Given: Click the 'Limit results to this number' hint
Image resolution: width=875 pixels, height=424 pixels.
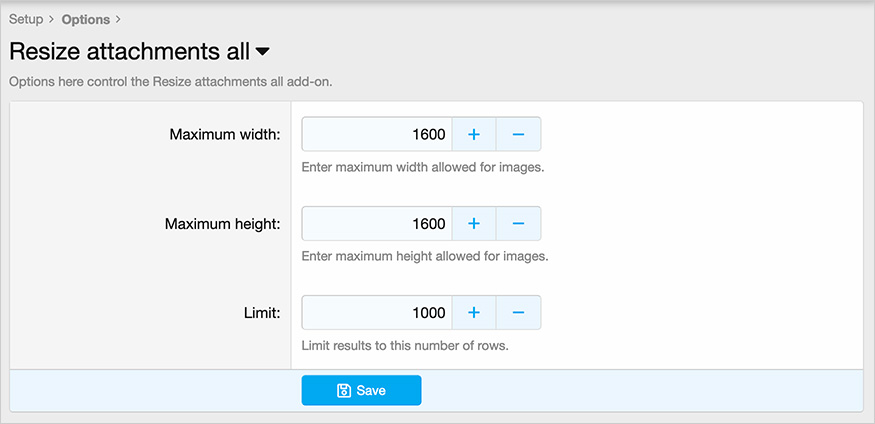Looking at the screenshot, I should [x=405, y=346].
